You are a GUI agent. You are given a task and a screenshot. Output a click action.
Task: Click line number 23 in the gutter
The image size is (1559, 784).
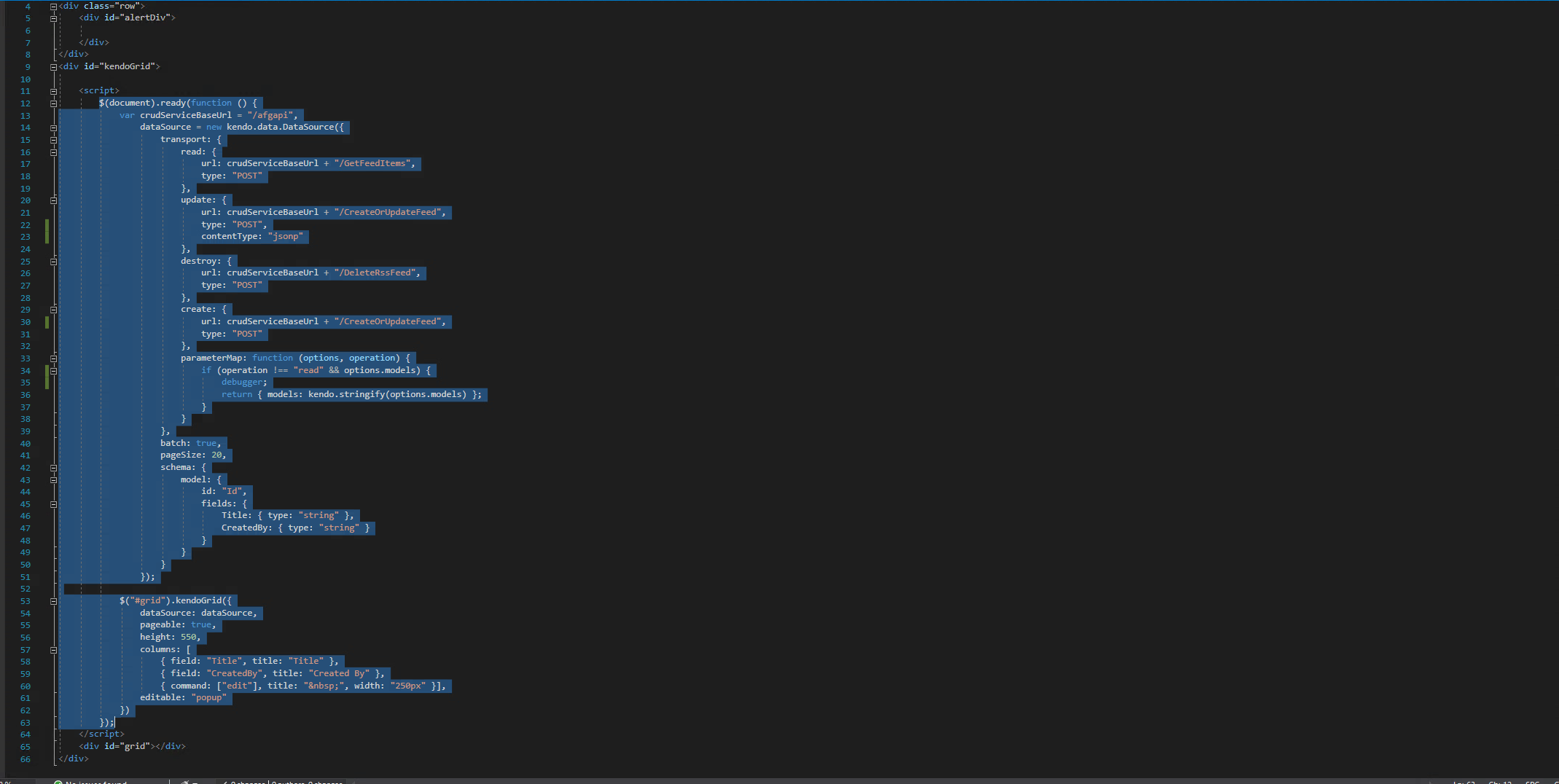coord(26,237)
